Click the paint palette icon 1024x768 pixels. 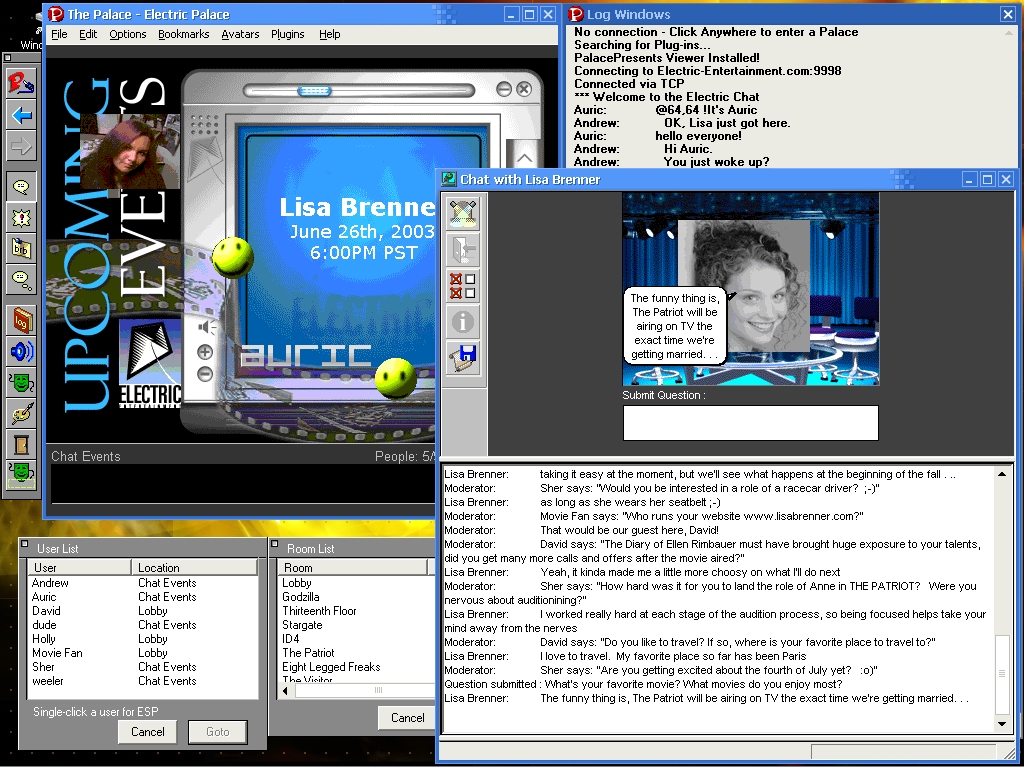21,412
